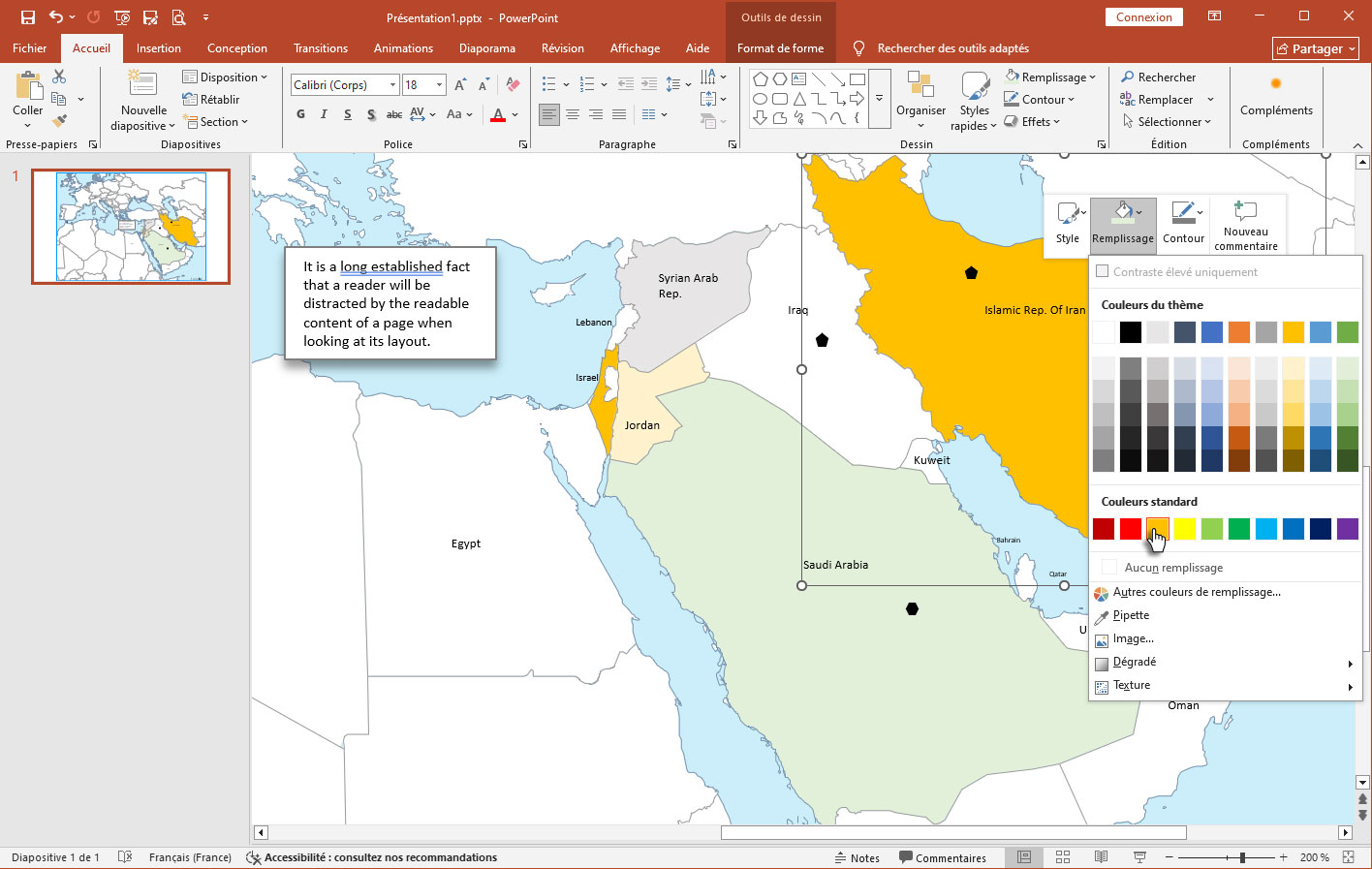Viewport: 1372px width, 869px height.
Task: Click the Save icon in title bar
Action: click(28, 17)
